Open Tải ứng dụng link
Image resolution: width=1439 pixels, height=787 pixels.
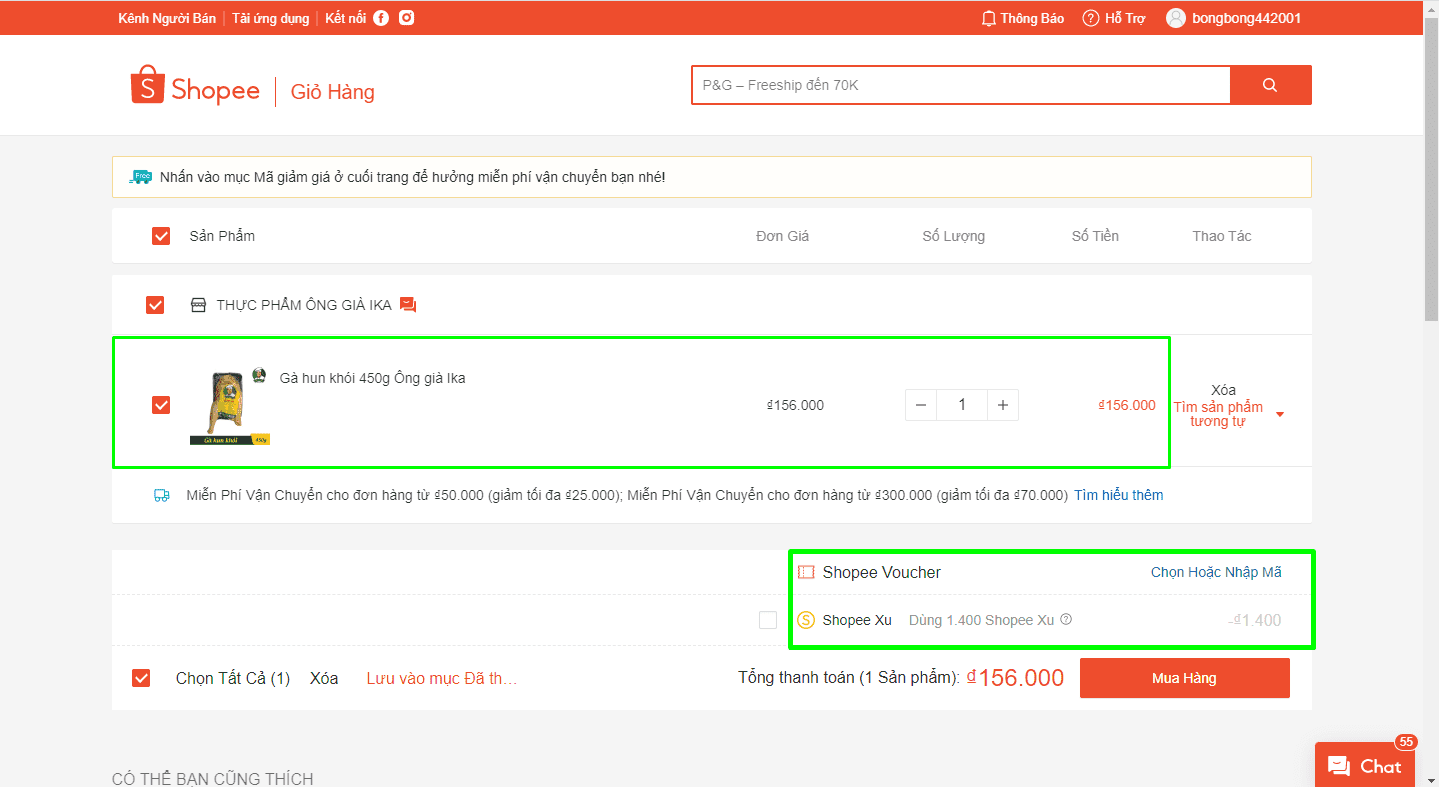(271, 18)
